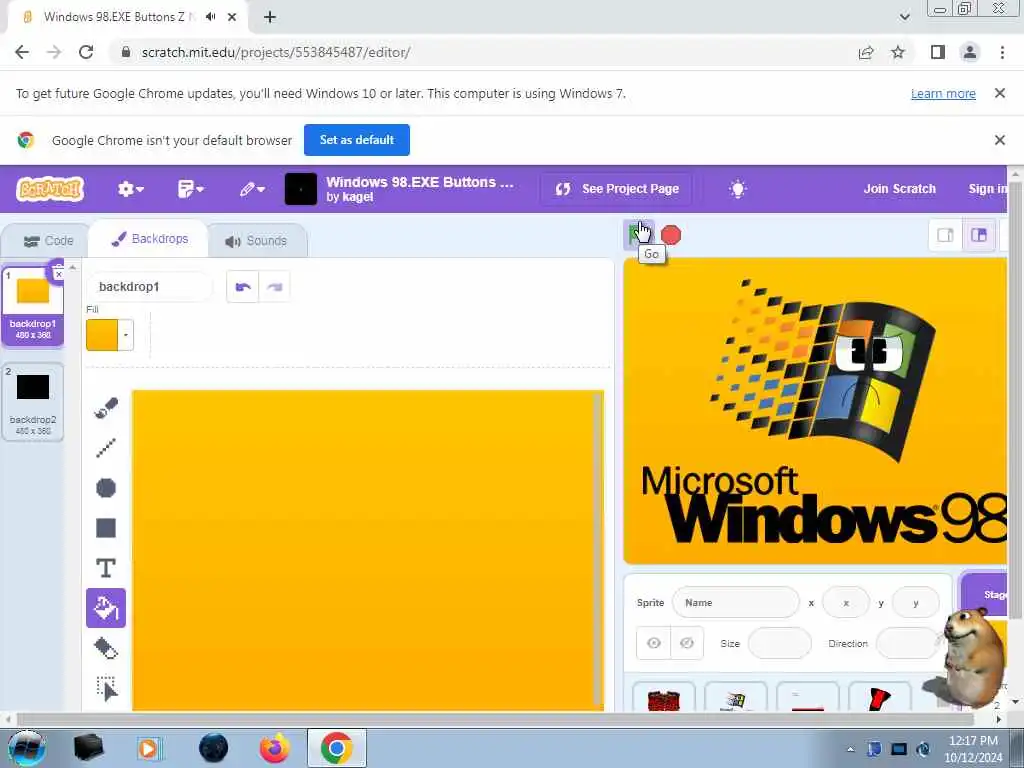Click the address bar URL

276,52
